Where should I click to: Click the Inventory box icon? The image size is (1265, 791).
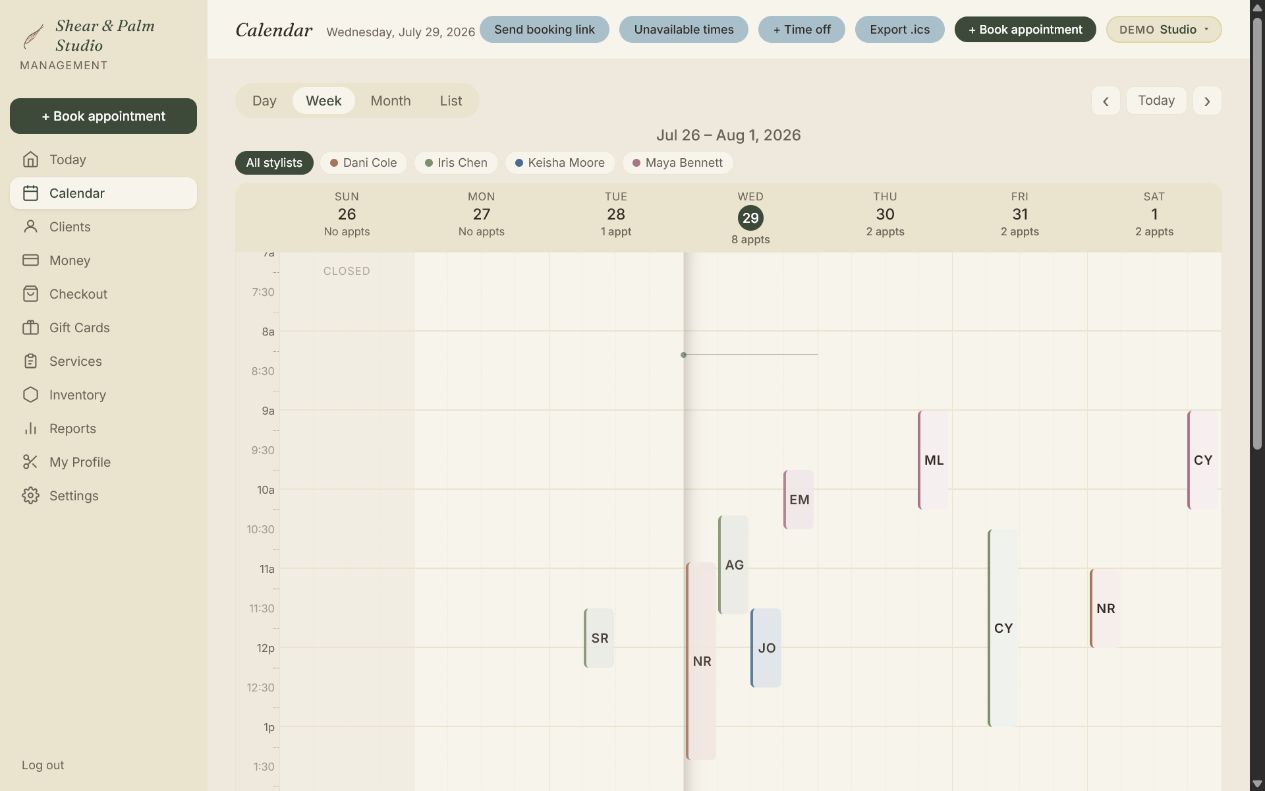tap(31, 395)
